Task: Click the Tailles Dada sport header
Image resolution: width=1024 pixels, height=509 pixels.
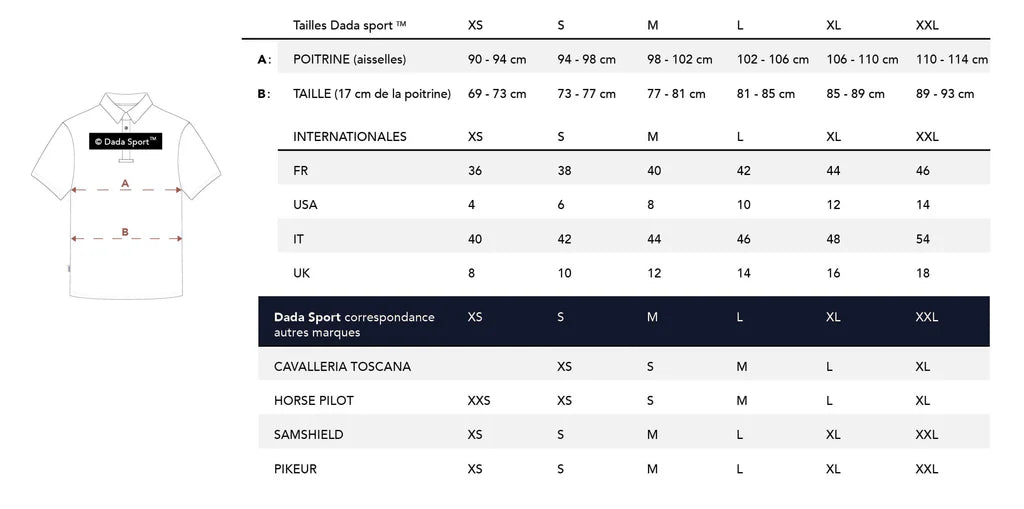Action: [349, 25]
